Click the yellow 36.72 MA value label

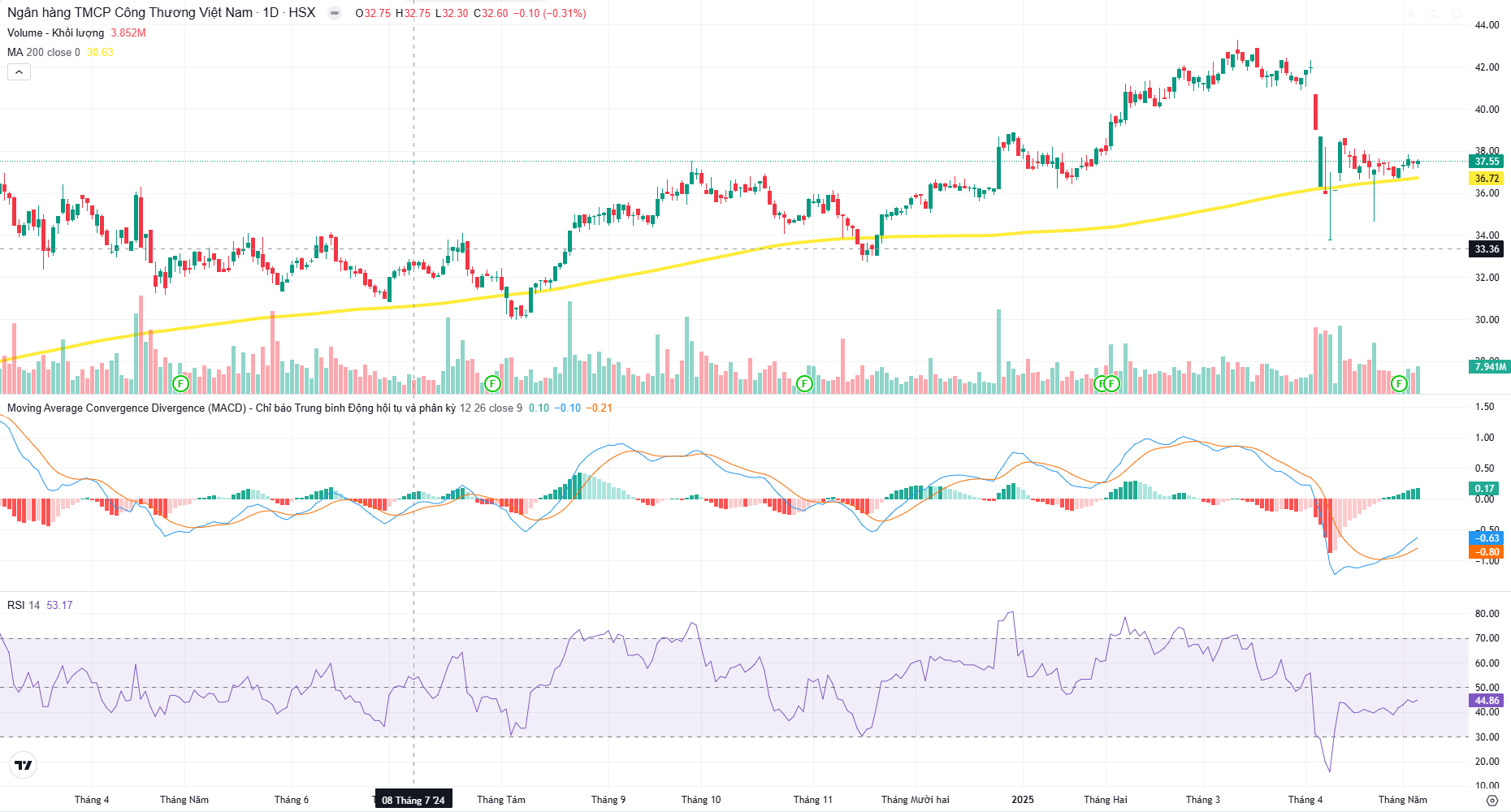pos(1487,178)
